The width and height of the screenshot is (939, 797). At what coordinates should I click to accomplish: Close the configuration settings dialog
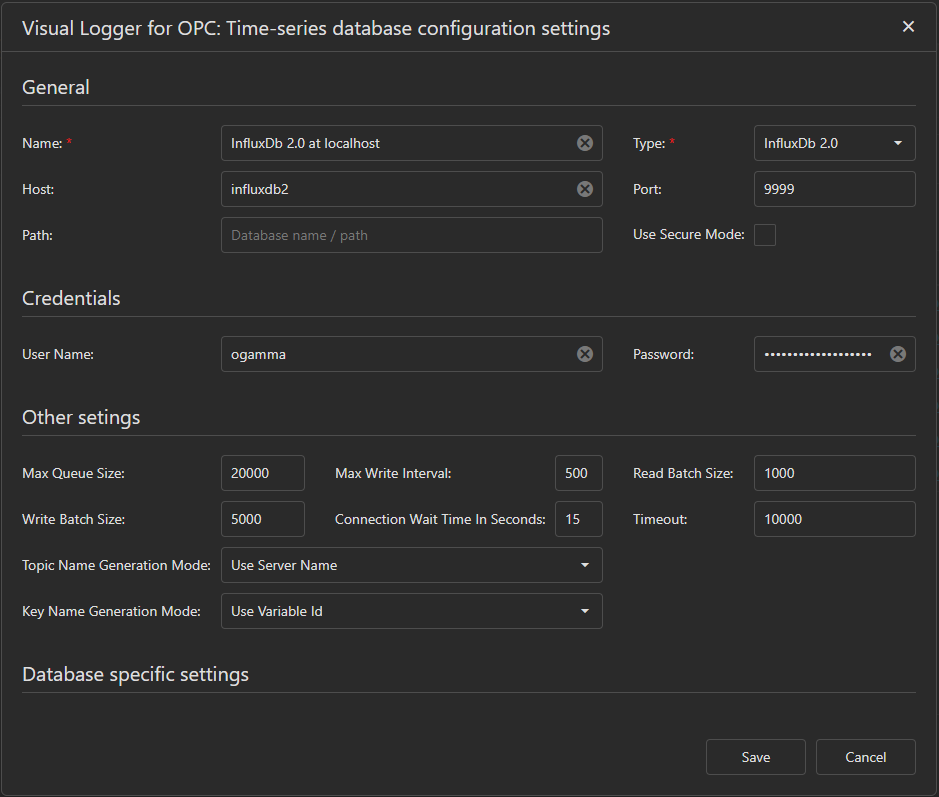click(908, 27)
